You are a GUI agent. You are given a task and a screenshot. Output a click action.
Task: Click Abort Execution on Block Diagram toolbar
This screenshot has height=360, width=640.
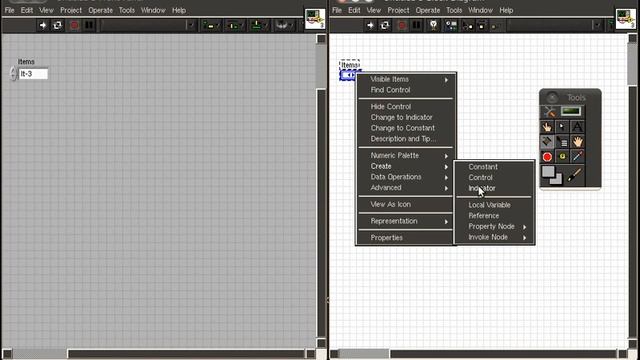(402, 25)
